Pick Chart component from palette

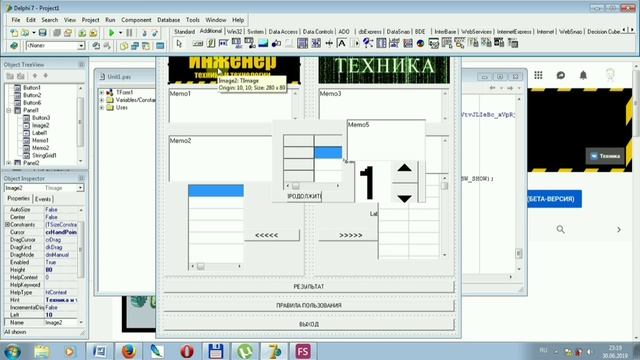(x=420, y=43)
